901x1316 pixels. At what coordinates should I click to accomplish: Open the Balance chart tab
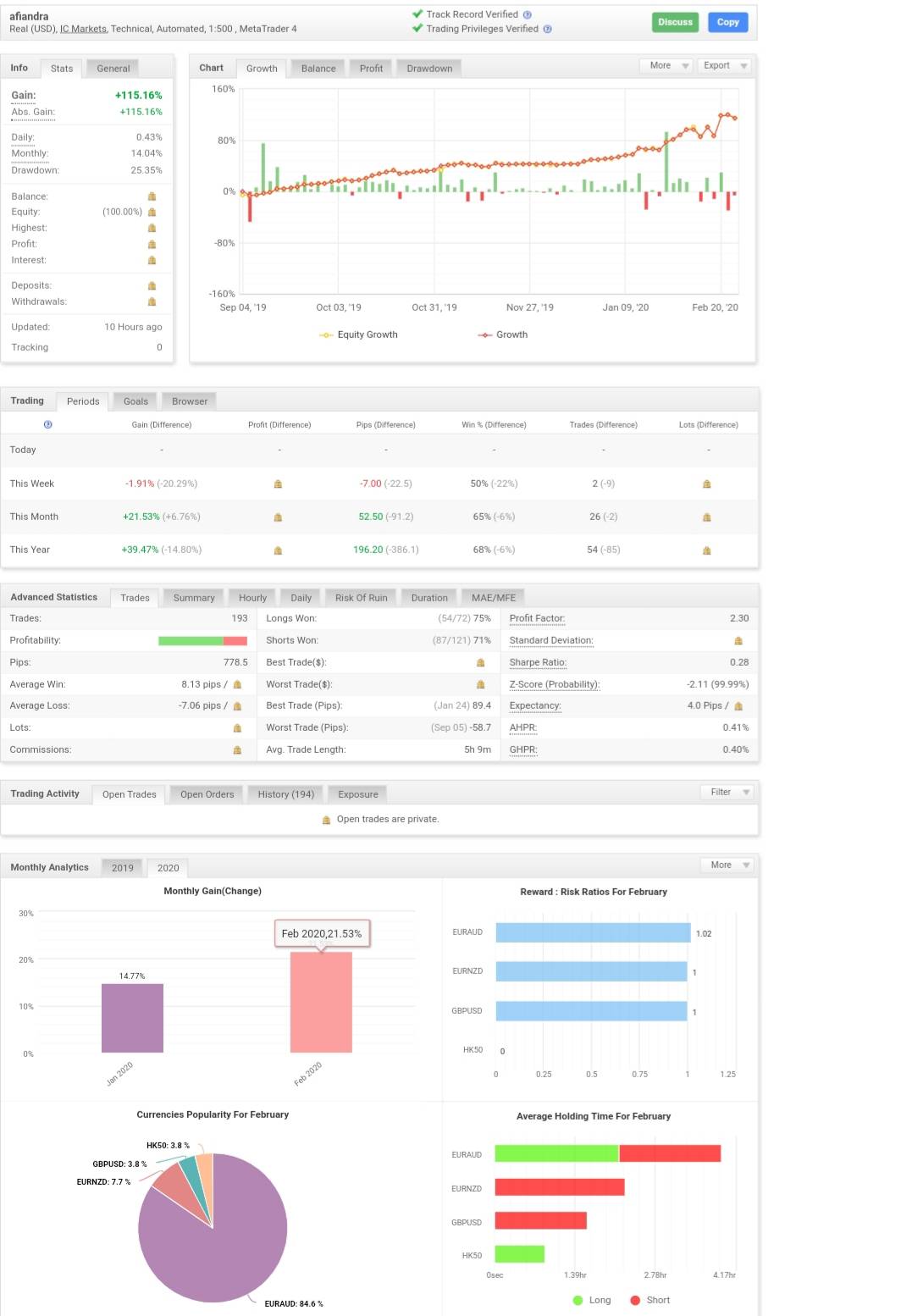(x=318, y=69)
